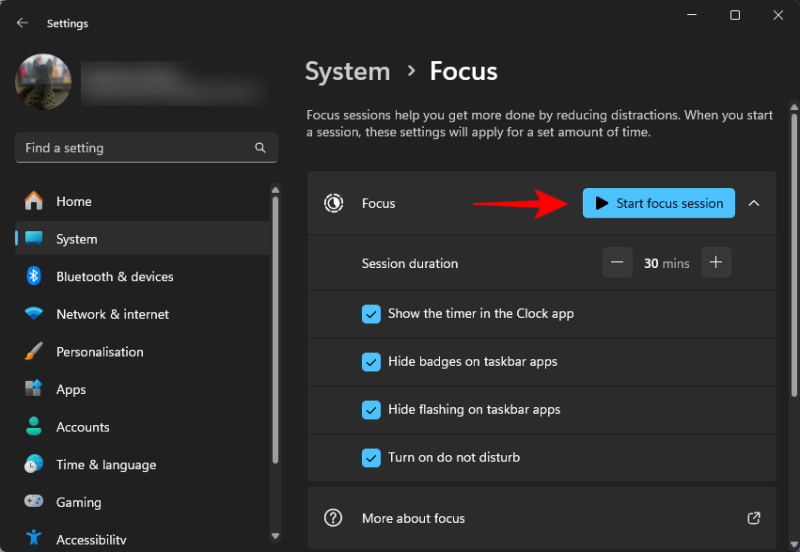Open Accessibility settings
Viewport: 800px width, 552px height.
tap(143, 539)
